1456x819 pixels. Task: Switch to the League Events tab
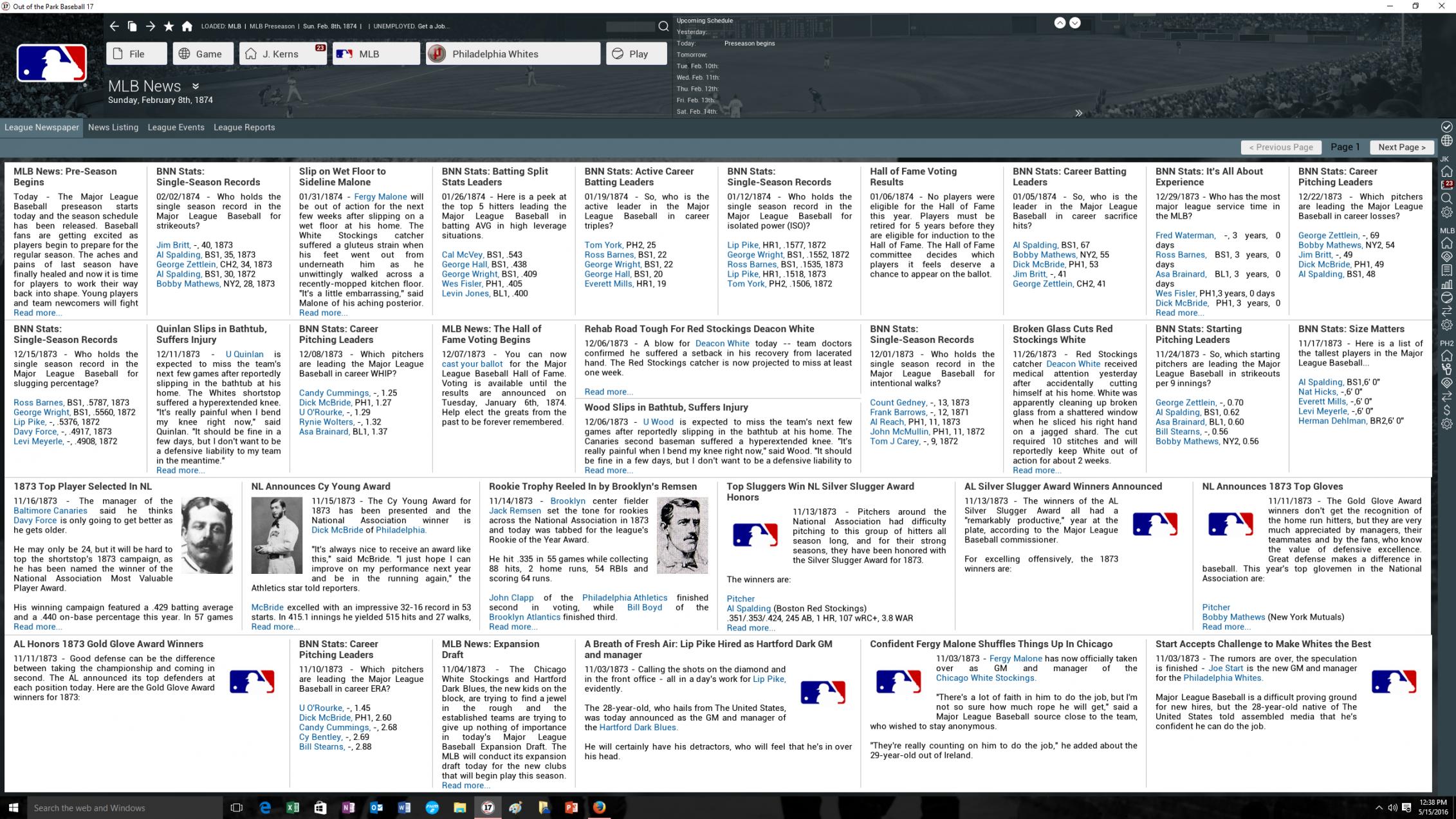tap(176, 127)
